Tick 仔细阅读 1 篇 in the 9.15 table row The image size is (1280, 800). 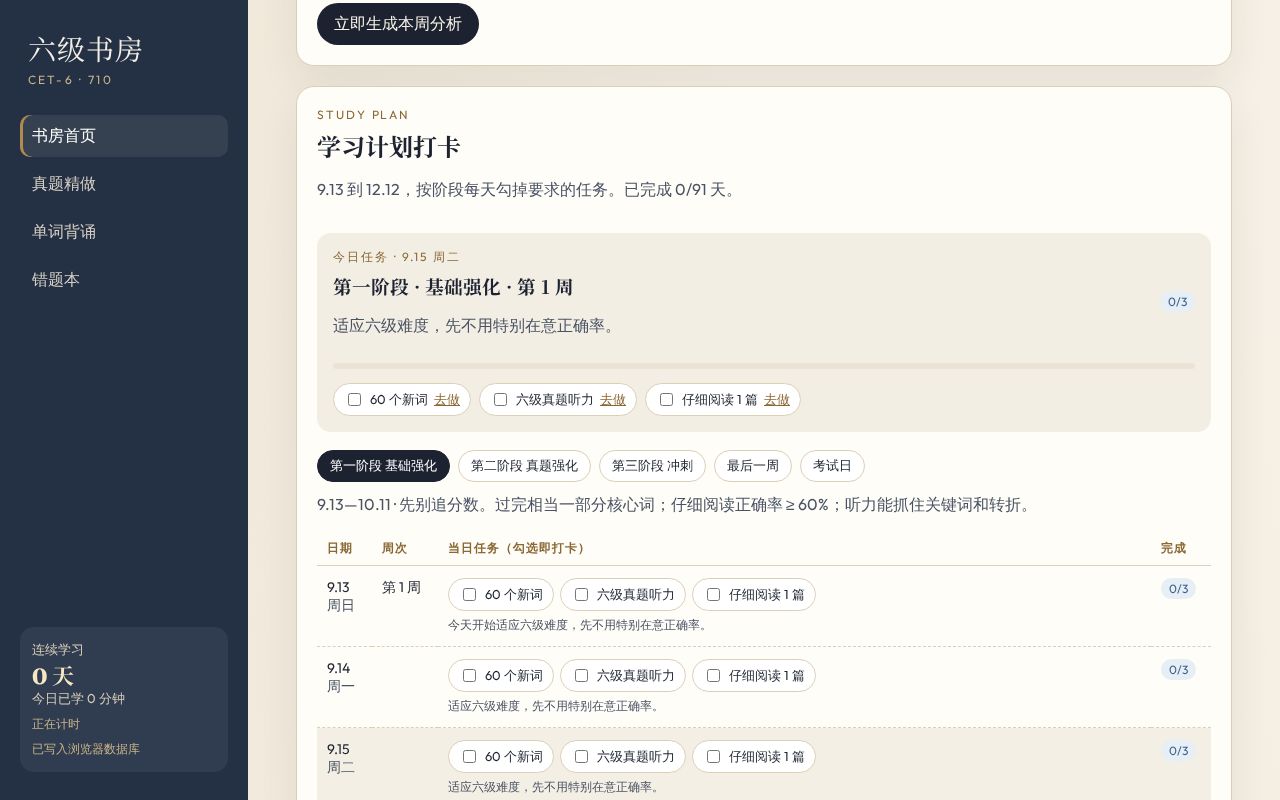(713, 757)
